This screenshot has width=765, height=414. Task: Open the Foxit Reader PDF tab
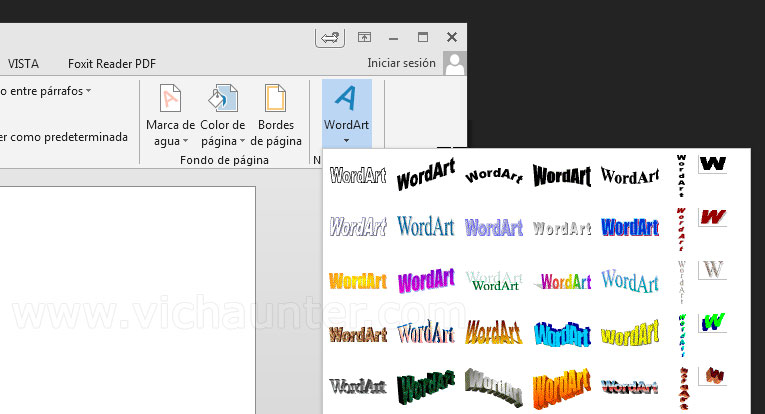(x=112, y=64)
